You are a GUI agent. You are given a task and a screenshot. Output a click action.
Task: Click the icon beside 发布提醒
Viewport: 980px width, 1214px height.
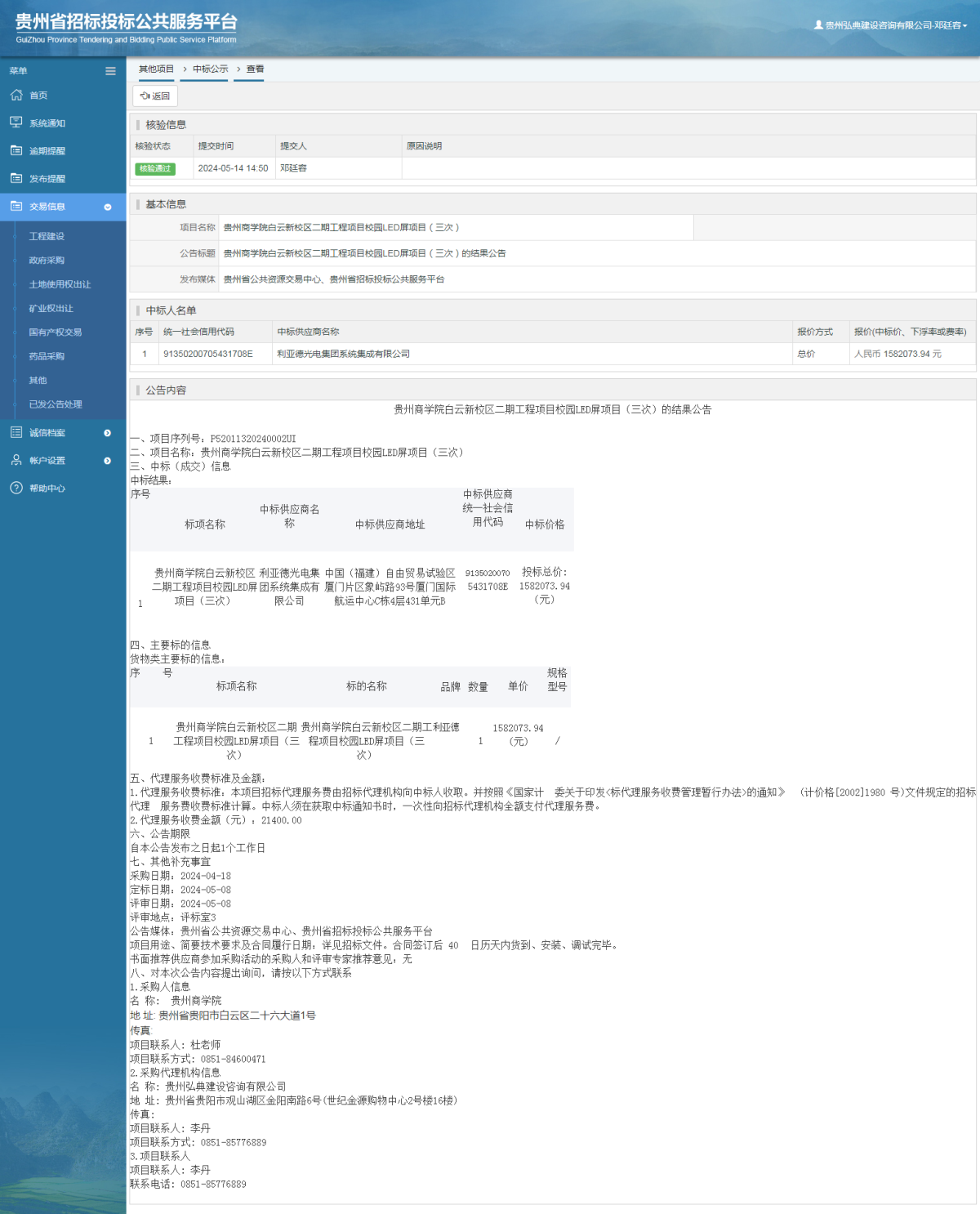pyautogui.click(x=16, y=178)
